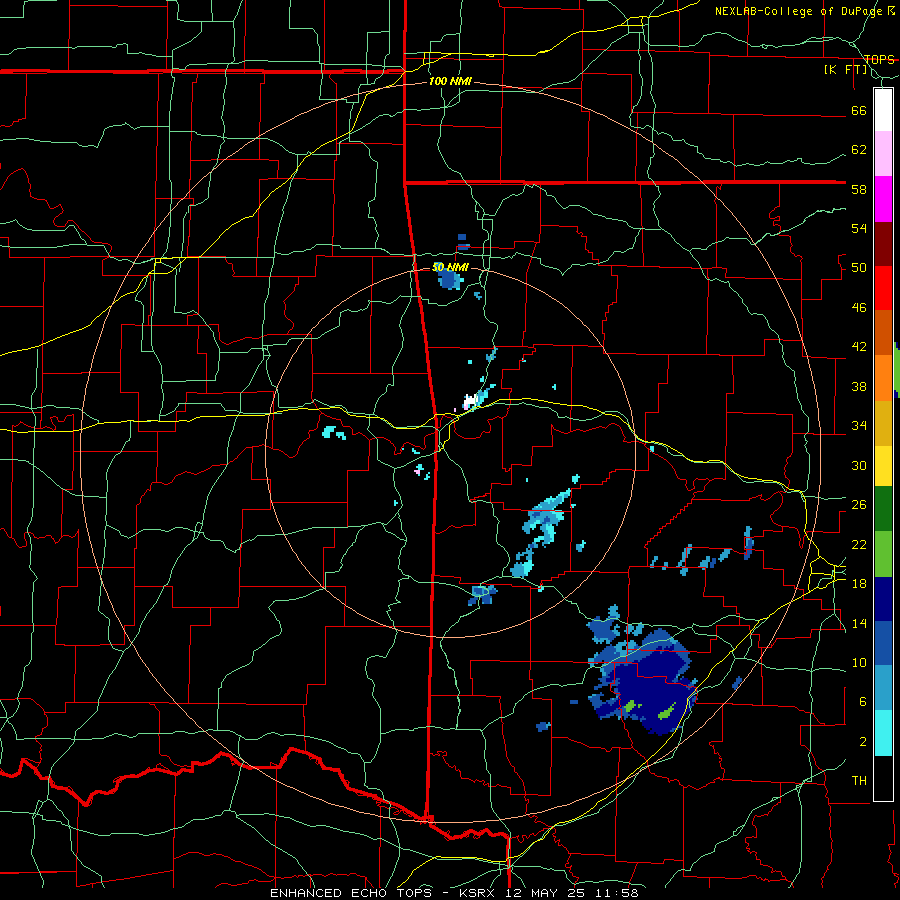The width and height of the screenshot is (900, 900).
Task: Click the legend value 46
Action: [859, 308]
